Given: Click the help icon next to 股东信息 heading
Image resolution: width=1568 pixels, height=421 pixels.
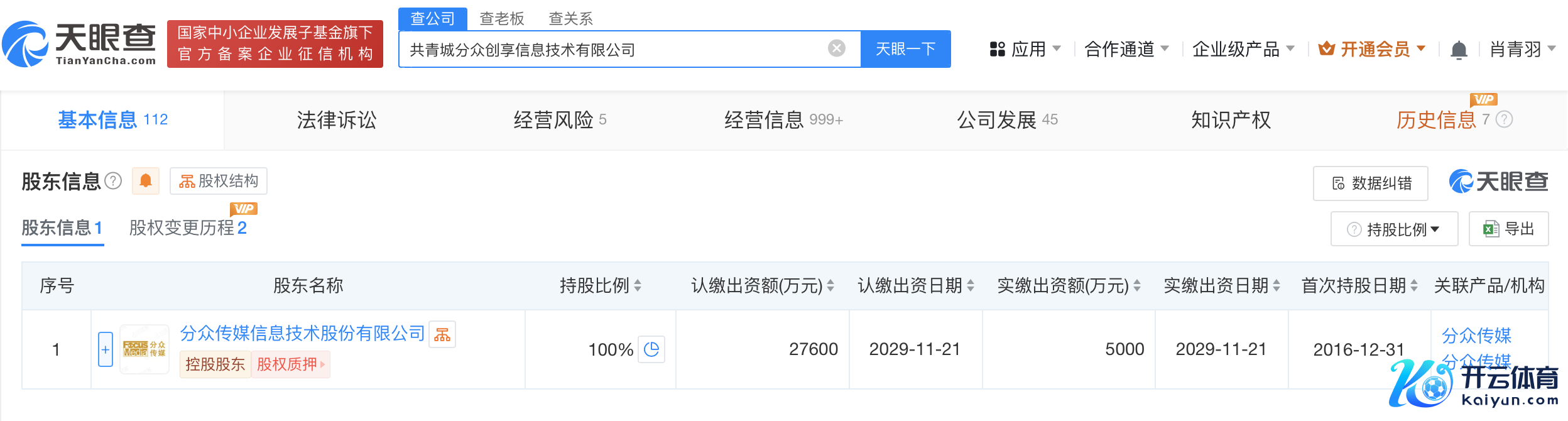Looking at the screenshot, I should [113, 181].
